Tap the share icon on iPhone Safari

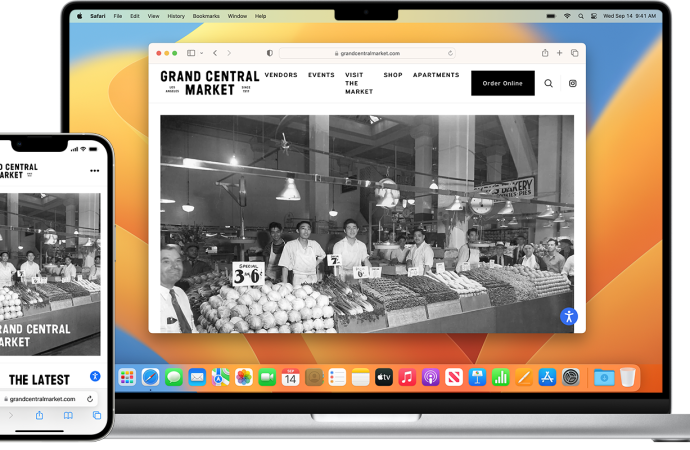coord(40,415)
